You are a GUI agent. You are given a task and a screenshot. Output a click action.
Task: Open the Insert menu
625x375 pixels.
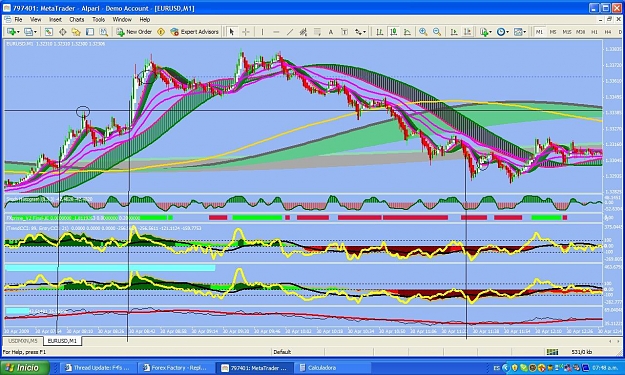(55, 19)
